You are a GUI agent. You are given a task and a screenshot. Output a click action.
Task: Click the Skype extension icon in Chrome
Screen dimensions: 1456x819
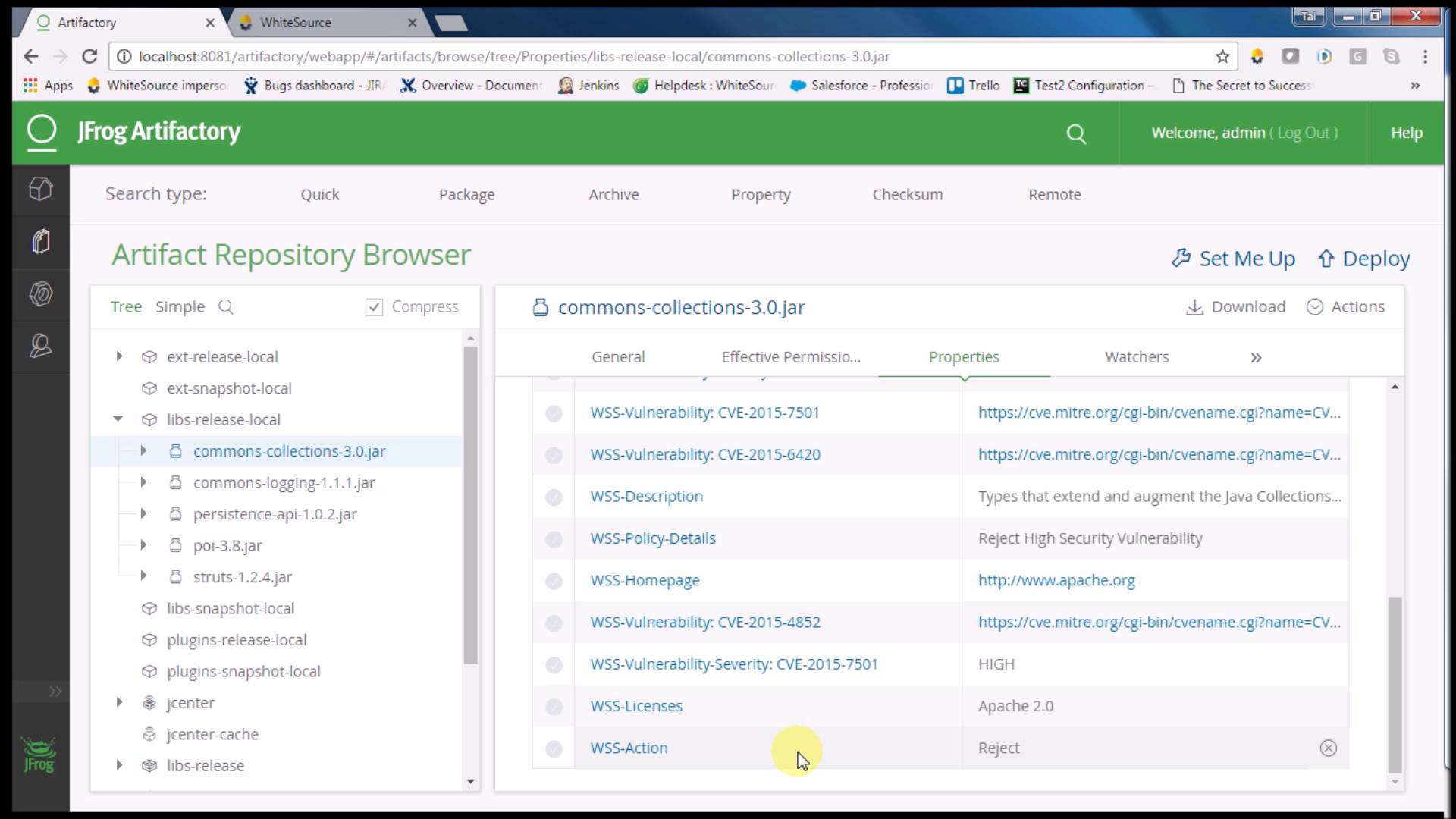pos(1392,56)
